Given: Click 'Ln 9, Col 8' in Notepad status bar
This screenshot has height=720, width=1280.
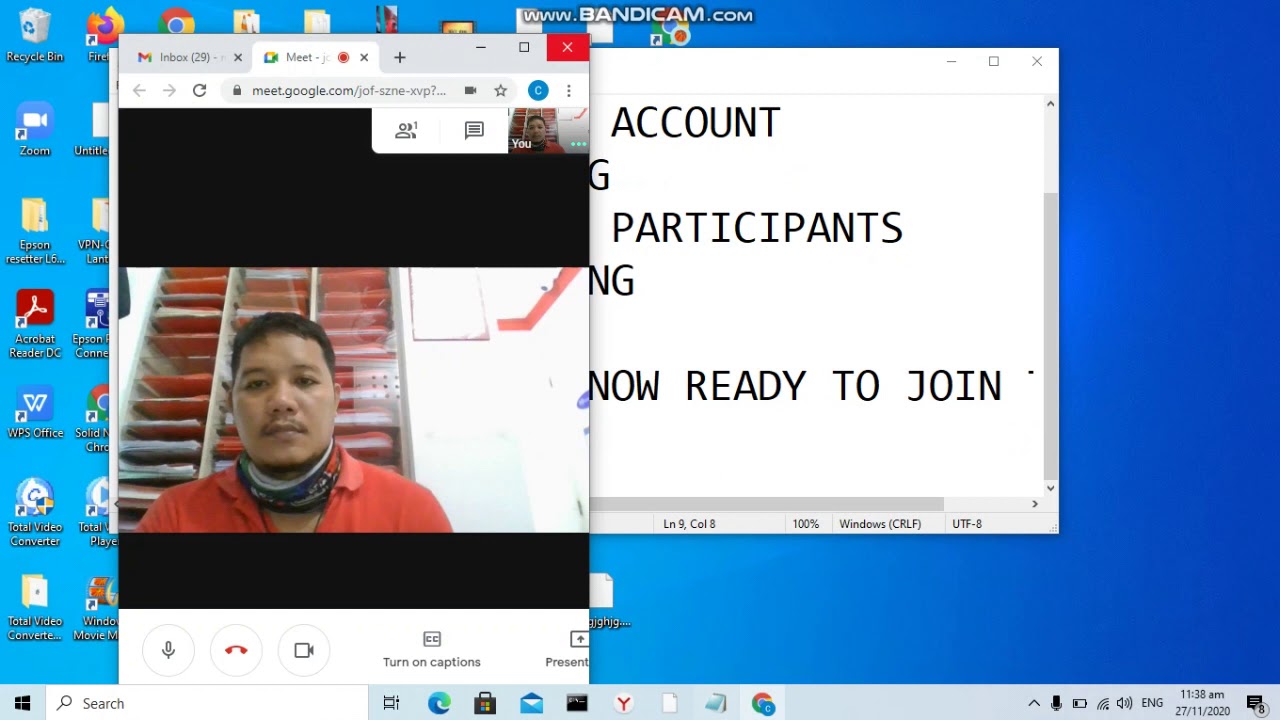Looking at the screenshot, I should tap(689, 524).
